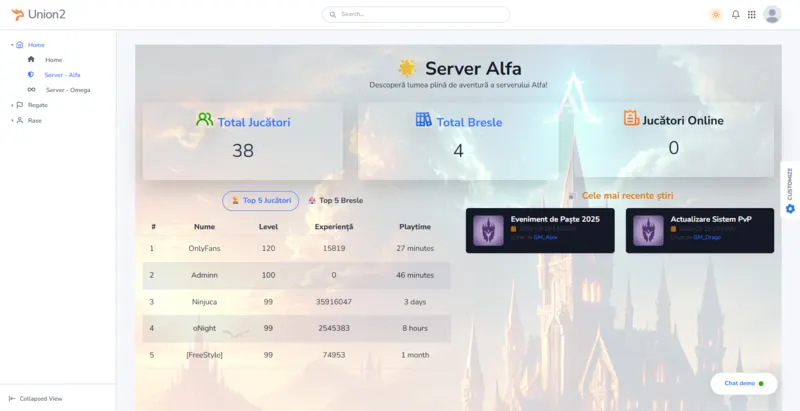This screenshot has height=411, width=800.
Task: Click the Total Bresle books icon
Action: click(x=423, y=120)
